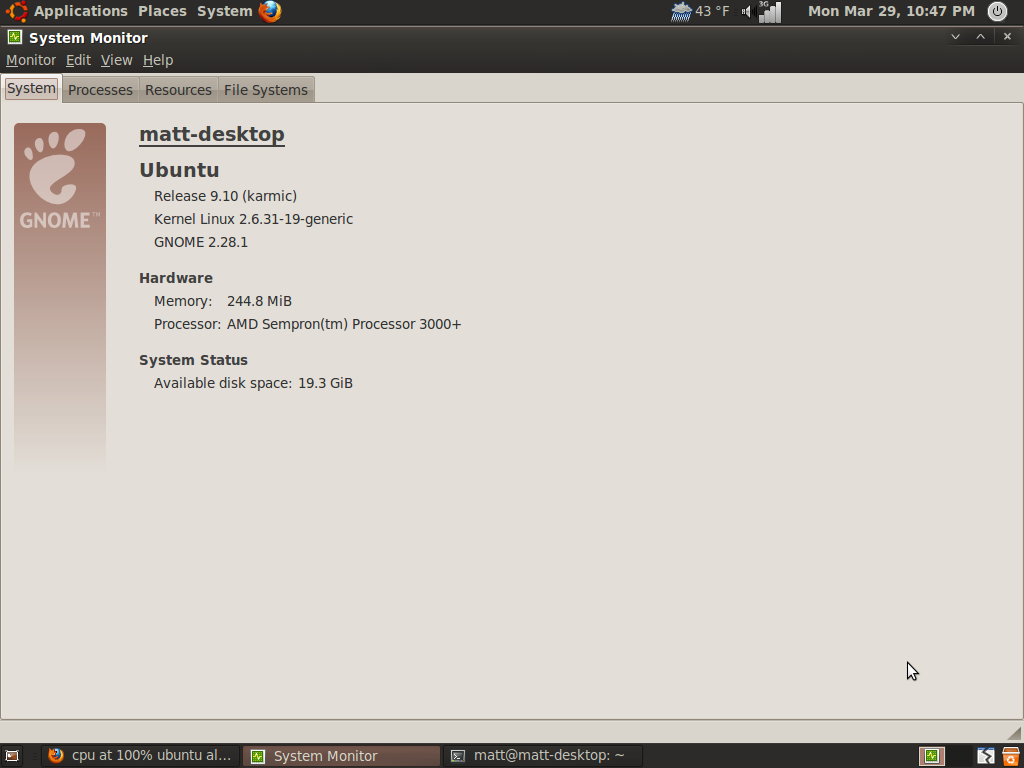Switch to the Resources tab
The height and width of the screenshot is (768, 1024).
pyautogui.click(x=178, y=89)
